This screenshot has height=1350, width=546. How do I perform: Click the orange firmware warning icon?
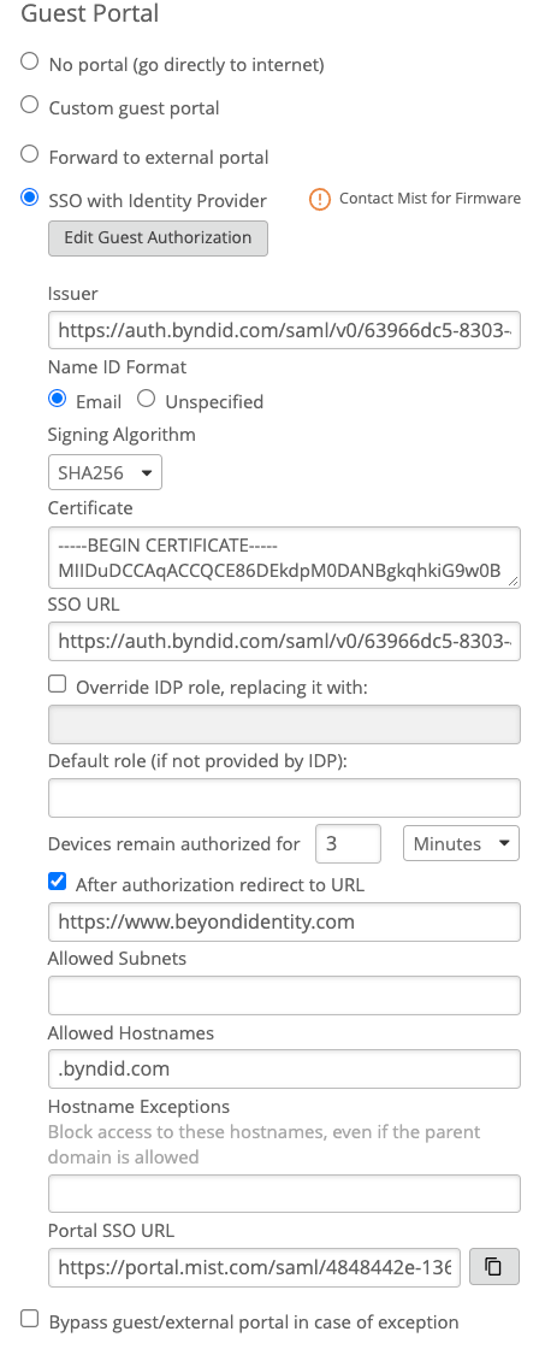coord(319,199)
